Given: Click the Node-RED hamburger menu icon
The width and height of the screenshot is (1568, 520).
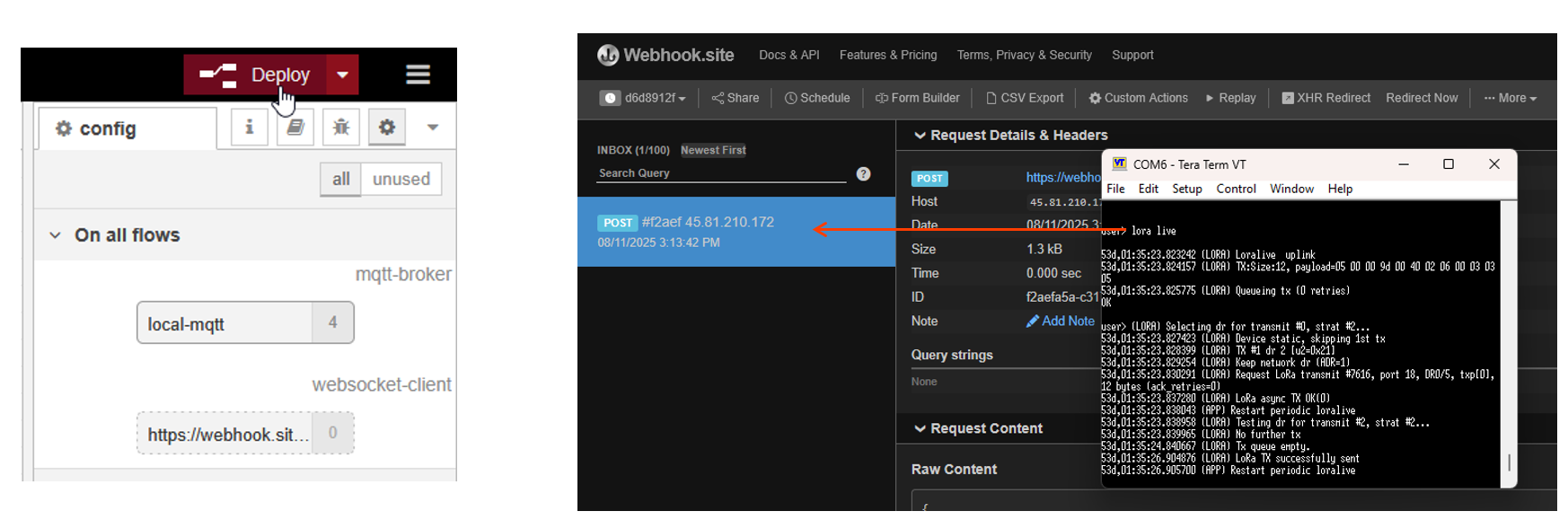Looking at the screenshot, I should 418,75.
